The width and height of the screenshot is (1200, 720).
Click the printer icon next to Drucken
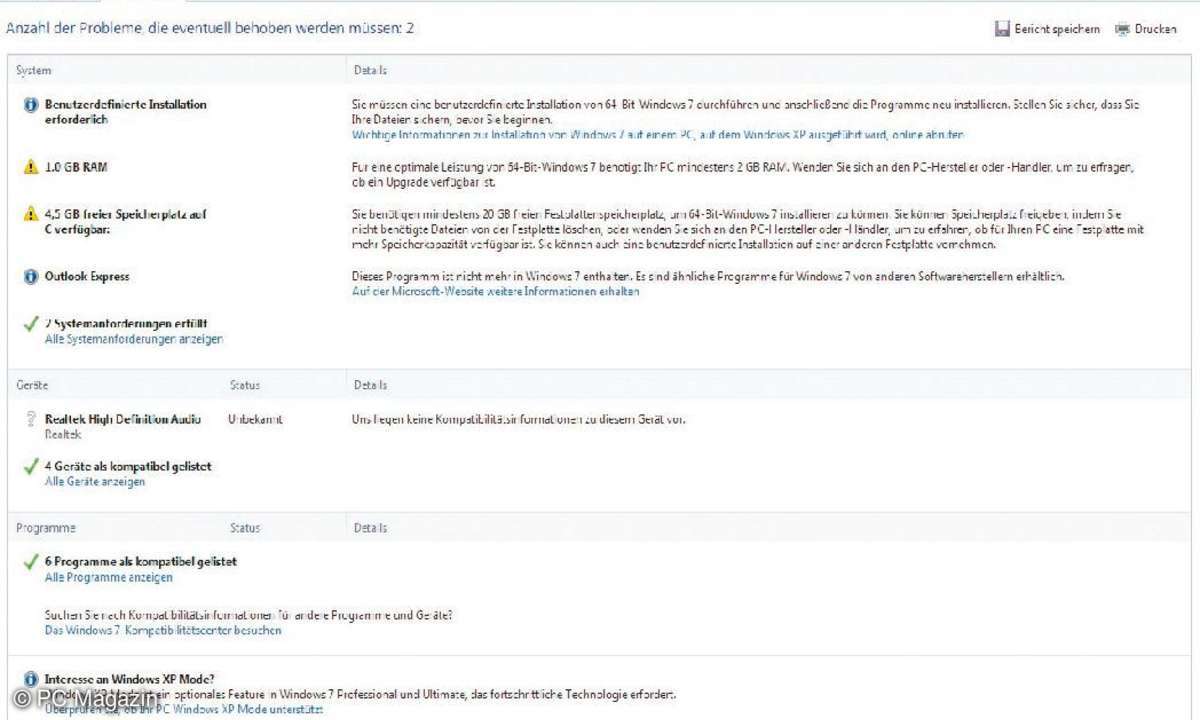point(1122,29)
